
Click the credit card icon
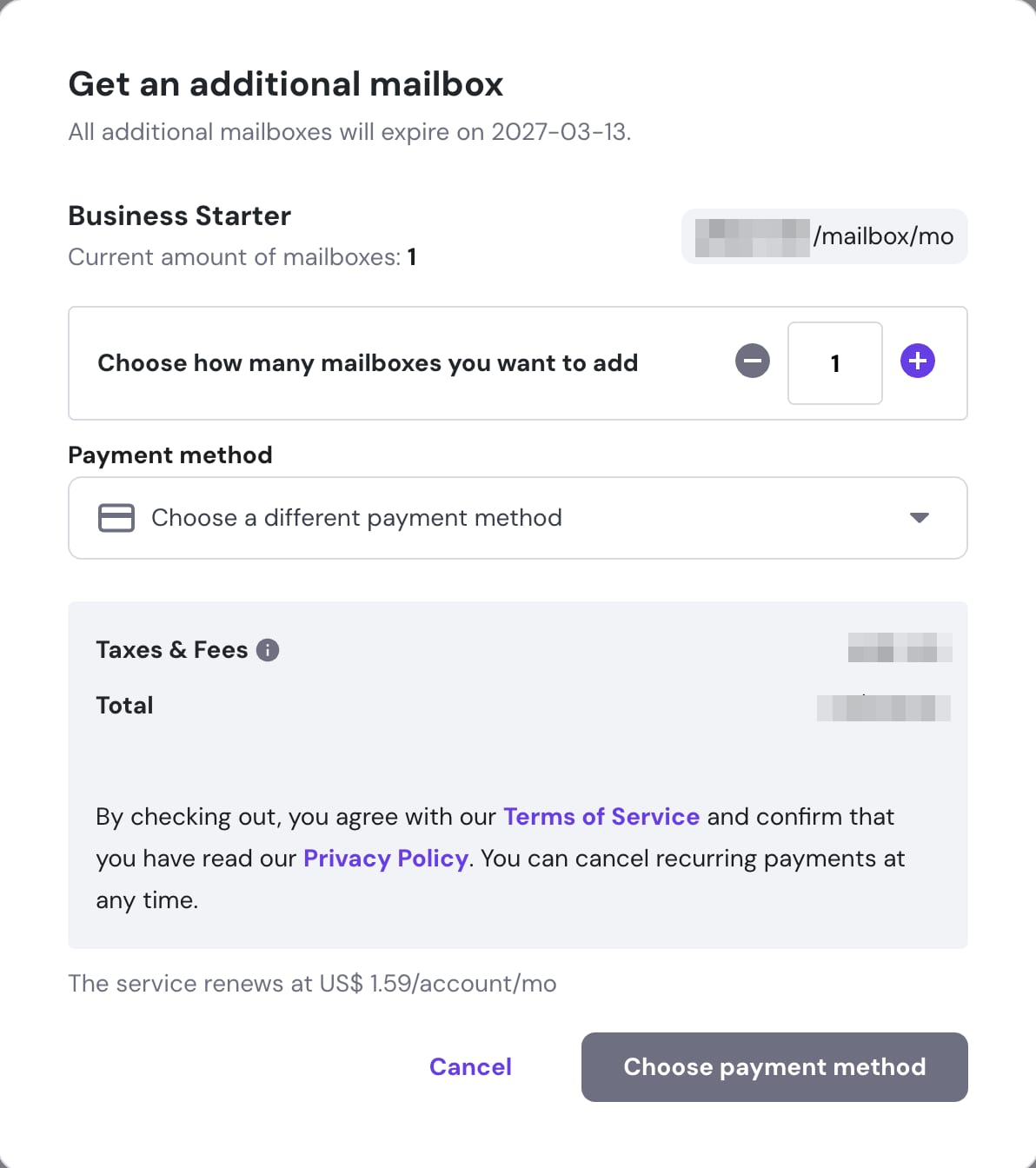116,518
